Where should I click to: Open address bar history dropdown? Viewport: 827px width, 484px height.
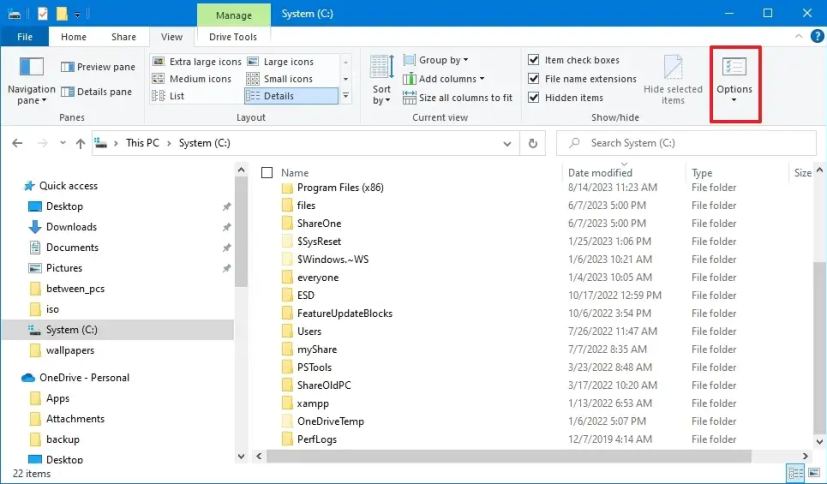[x=507, y=143]
